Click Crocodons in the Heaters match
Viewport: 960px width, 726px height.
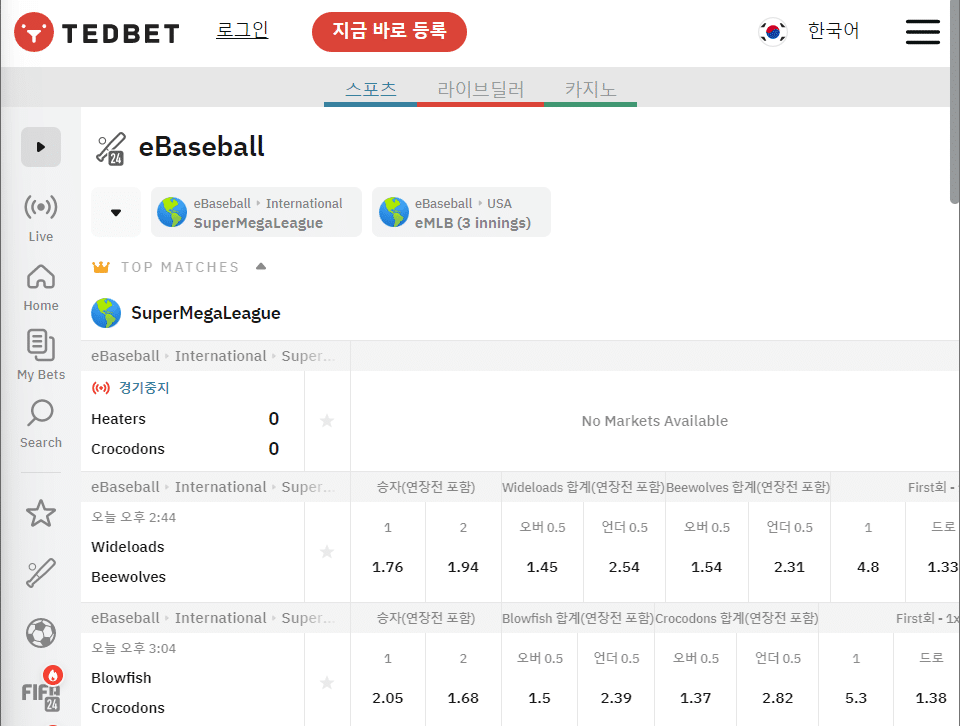pos(128,449)
